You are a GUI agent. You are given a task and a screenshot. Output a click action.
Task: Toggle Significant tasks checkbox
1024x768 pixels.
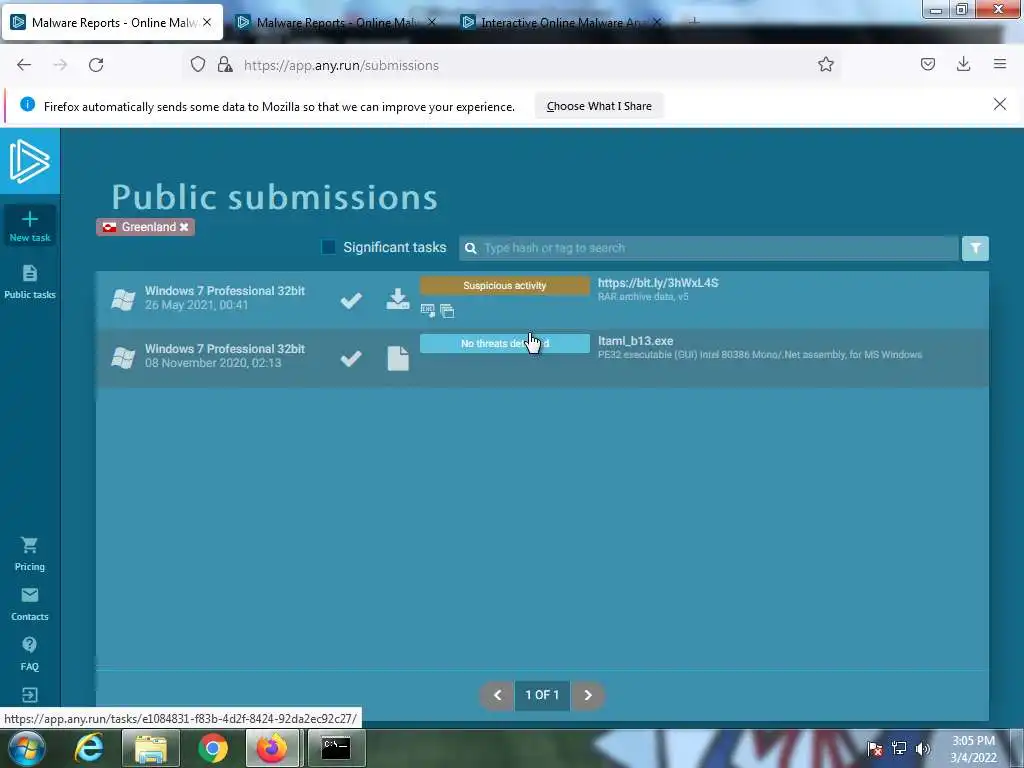[328, 247]
